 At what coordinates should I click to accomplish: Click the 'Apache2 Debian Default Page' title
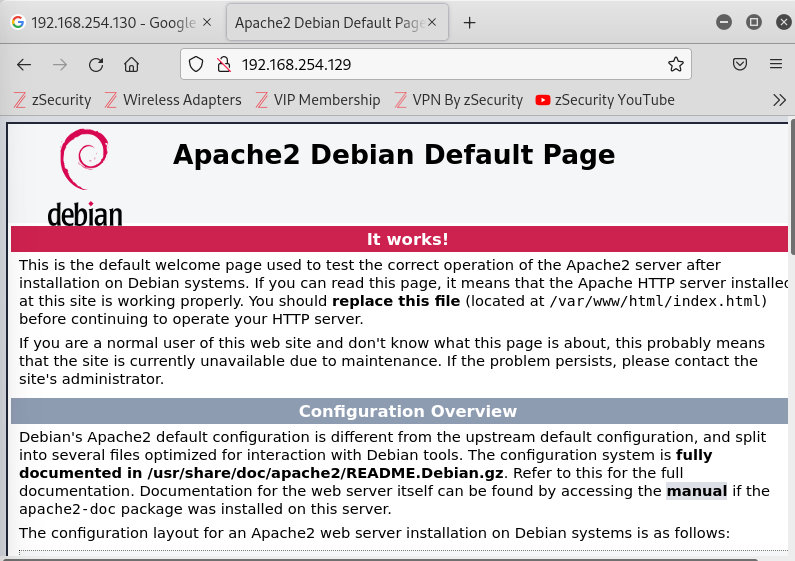tap(393, 154)
